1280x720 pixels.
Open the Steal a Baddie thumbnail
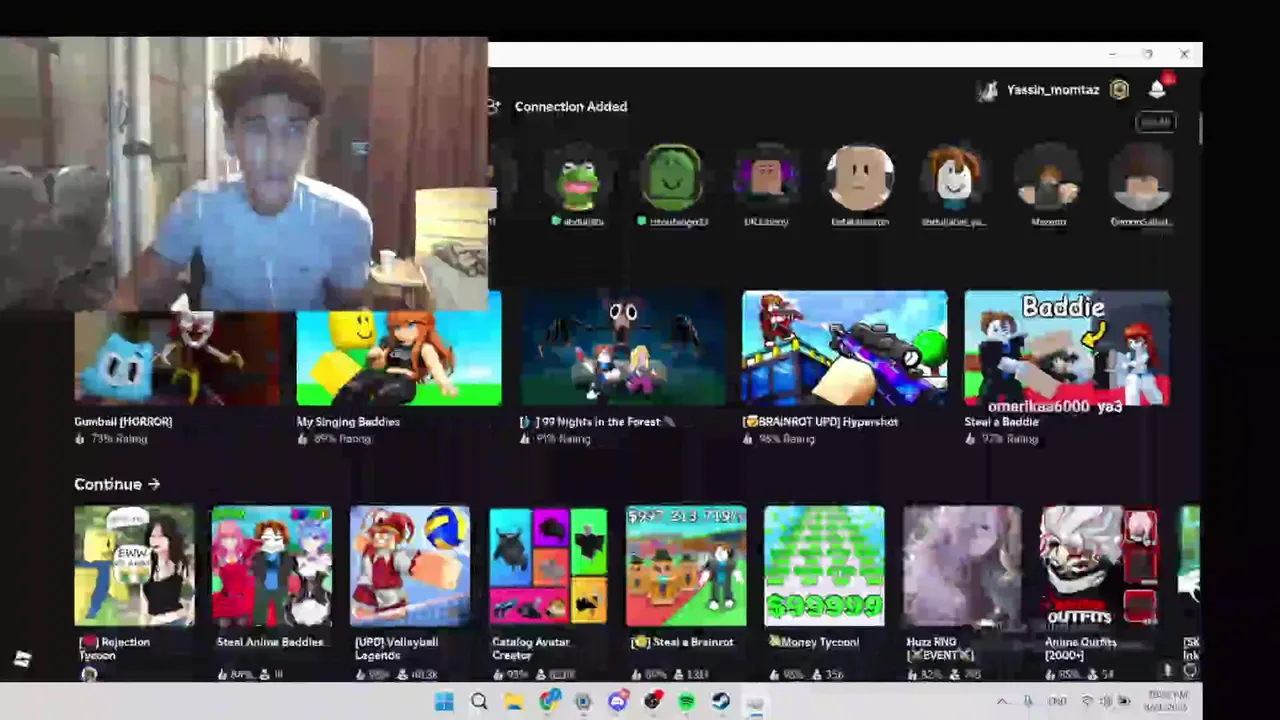[1067, 348]
